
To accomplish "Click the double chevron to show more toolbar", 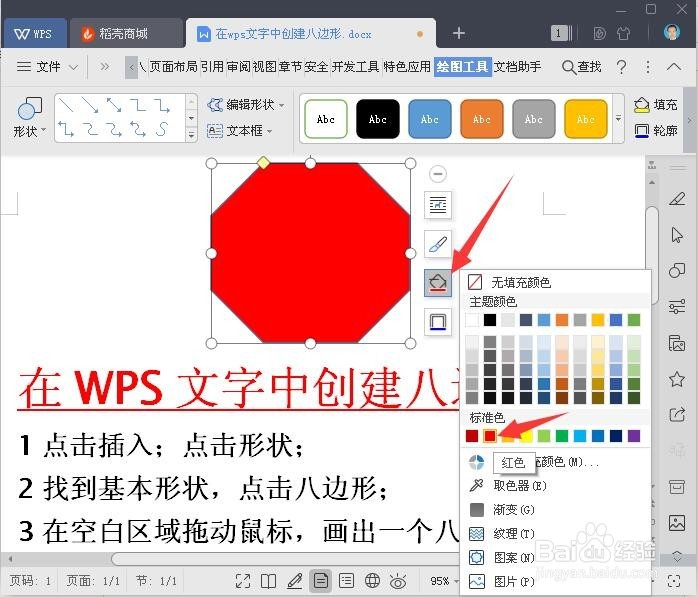I will point(105,67).
